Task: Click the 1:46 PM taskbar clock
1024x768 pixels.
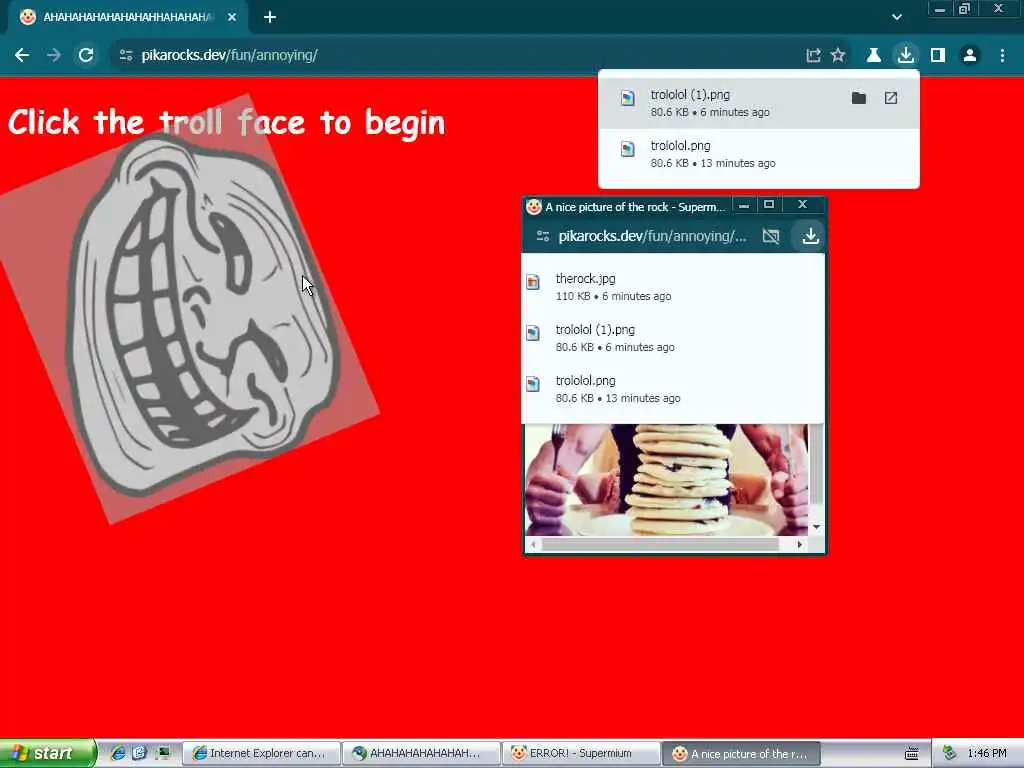Action: point(987,754)
